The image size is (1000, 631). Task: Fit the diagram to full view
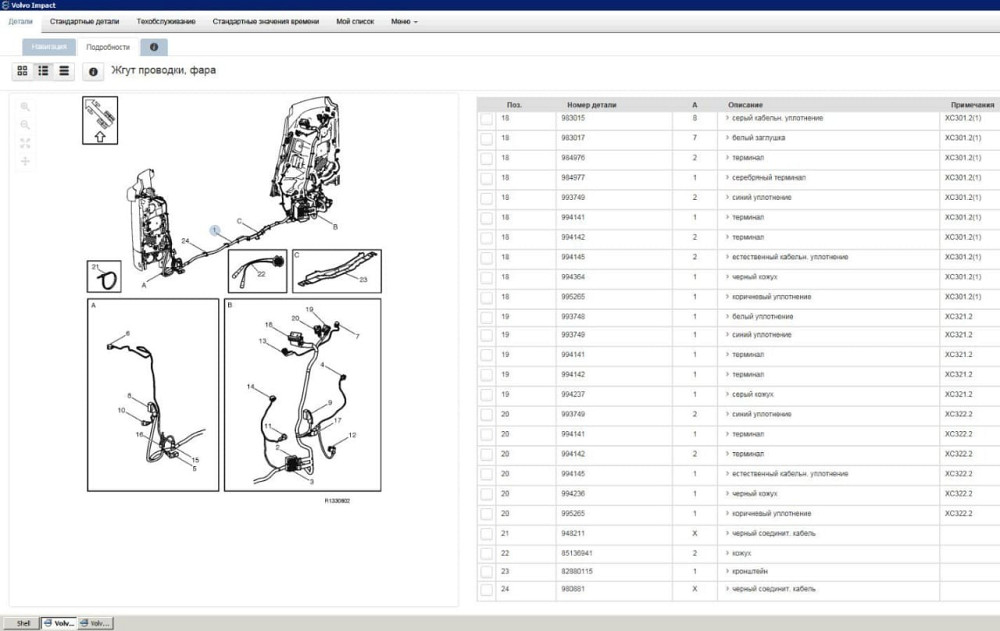pyautogui.click(x=25, y=143)
